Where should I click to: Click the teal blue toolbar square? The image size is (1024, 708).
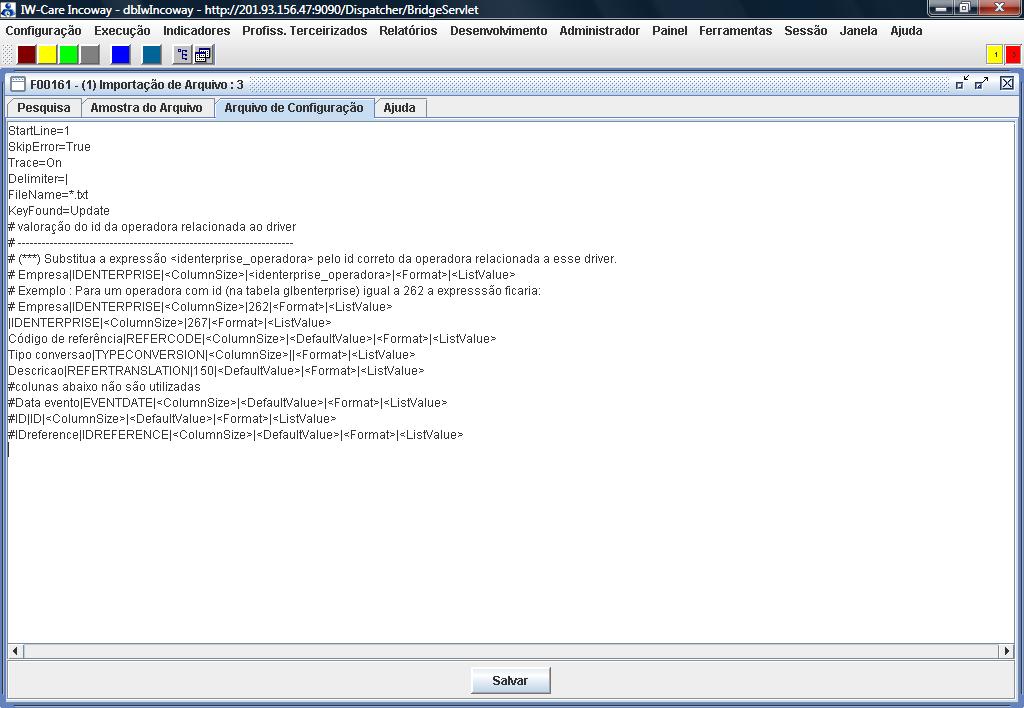tap(152, 54)
